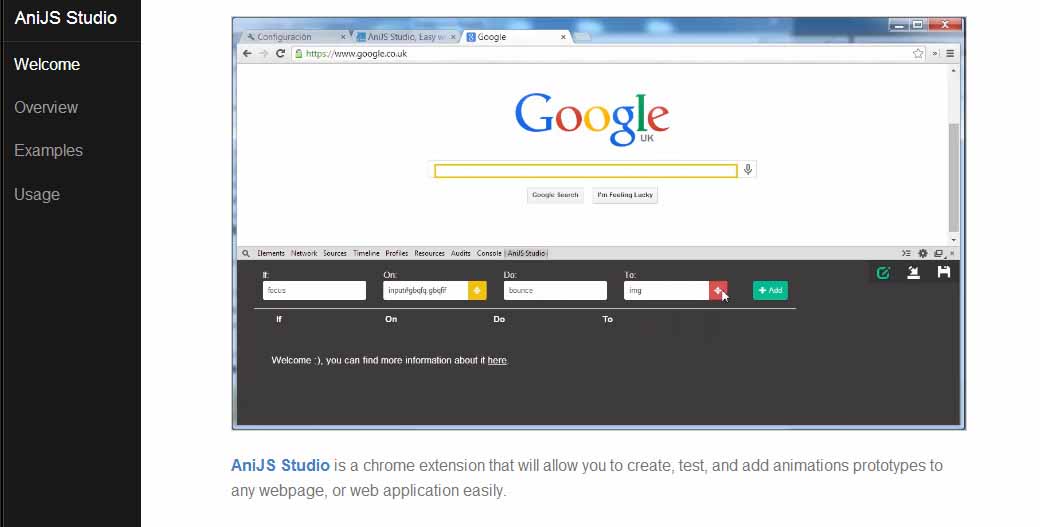Open the Chrome hamburger menu
The image size is (1040, 527).
(950, 54)
